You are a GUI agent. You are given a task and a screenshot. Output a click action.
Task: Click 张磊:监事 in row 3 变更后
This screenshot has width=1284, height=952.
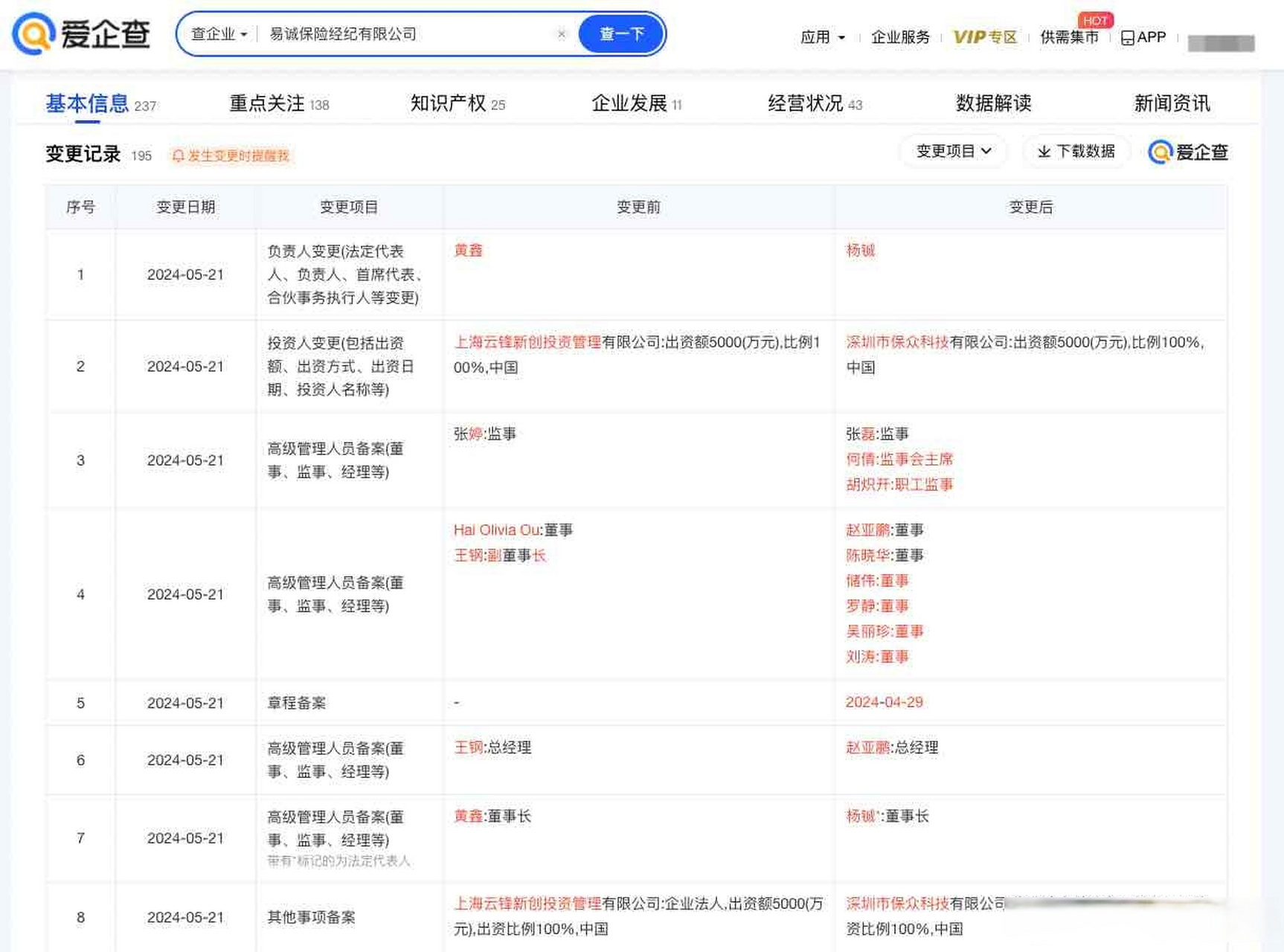click(877, 434)
